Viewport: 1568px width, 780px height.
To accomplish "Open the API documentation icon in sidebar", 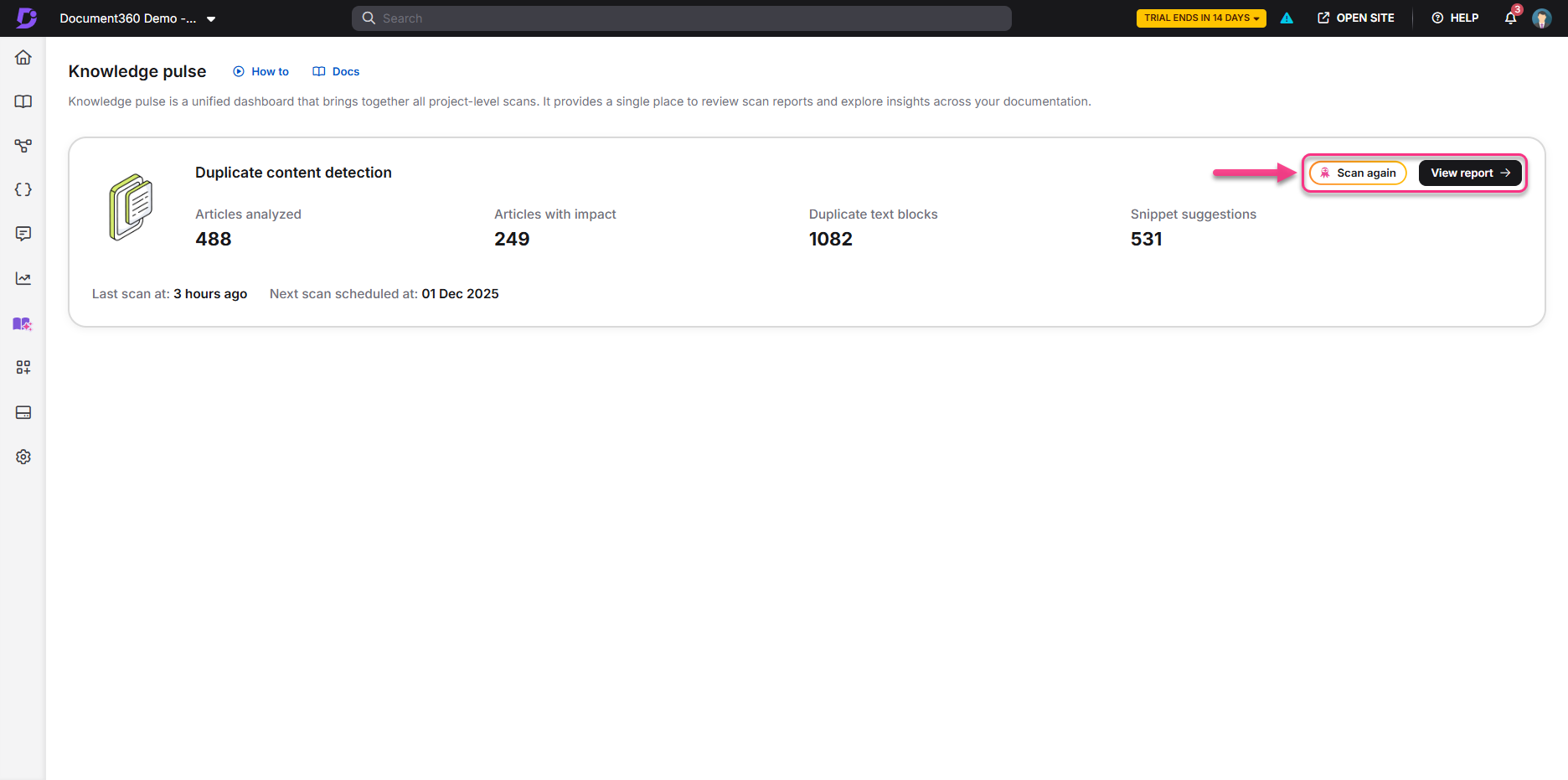I will [23, 189].
